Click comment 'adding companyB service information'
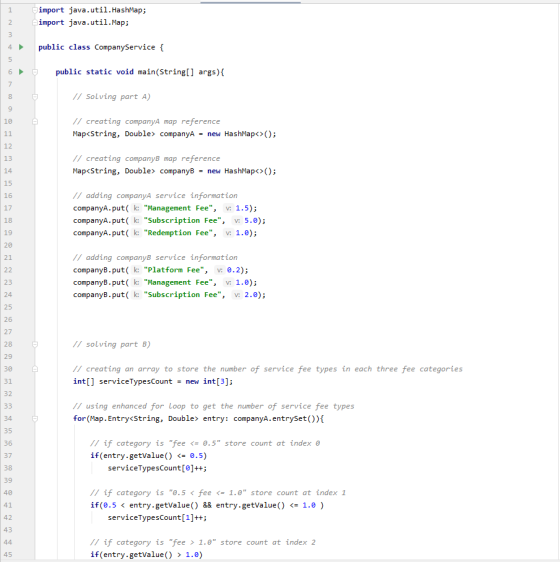The height and width of the screenshot is (562, 560). click(x=155, y=258)
